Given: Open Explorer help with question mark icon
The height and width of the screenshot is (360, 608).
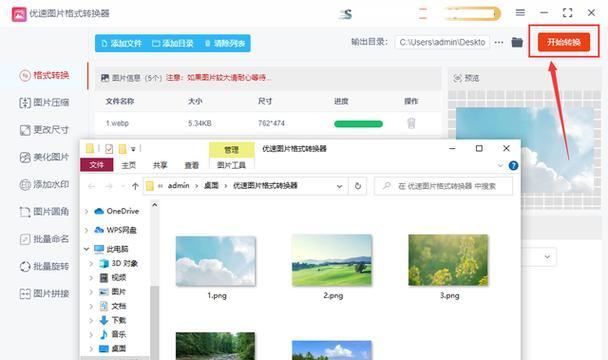Looking at the screenshot, I should 513,166.
